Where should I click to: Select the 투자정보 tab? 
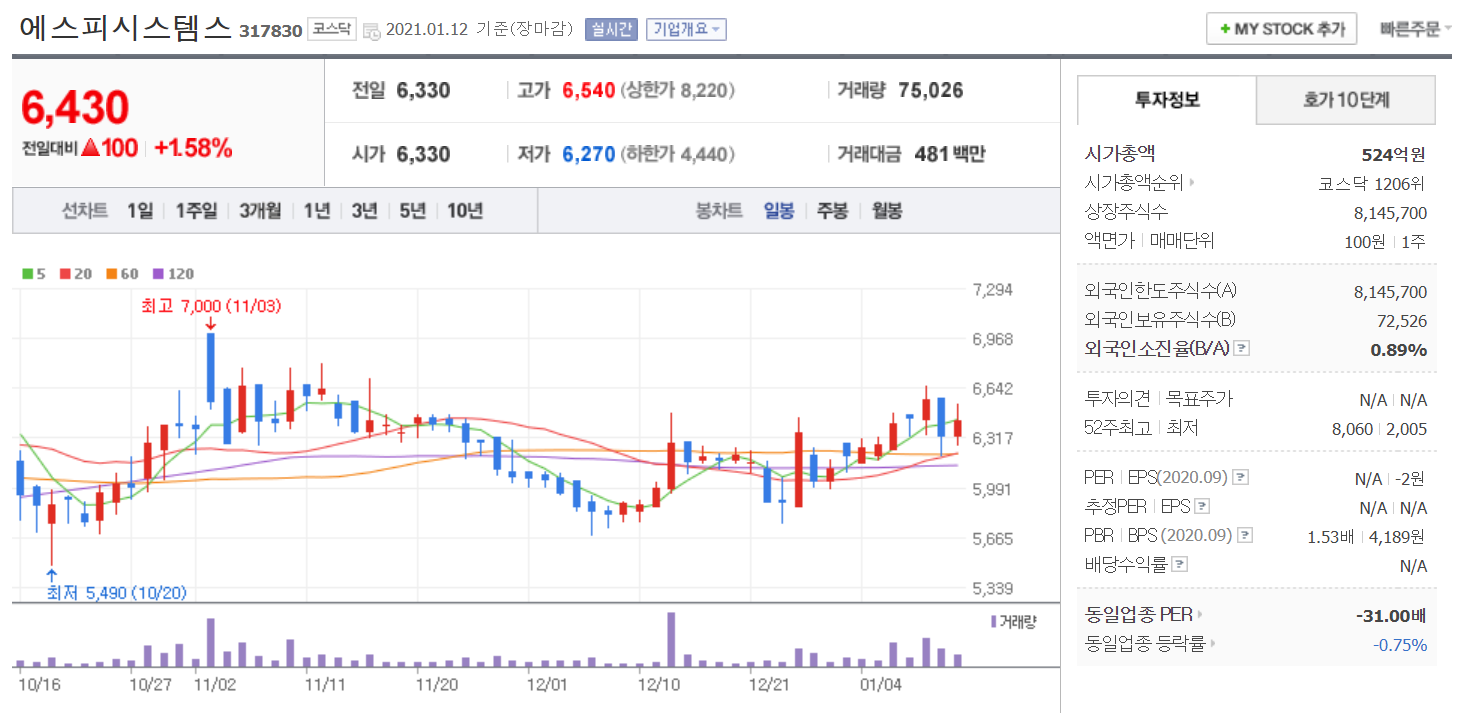click(1167, 100)
